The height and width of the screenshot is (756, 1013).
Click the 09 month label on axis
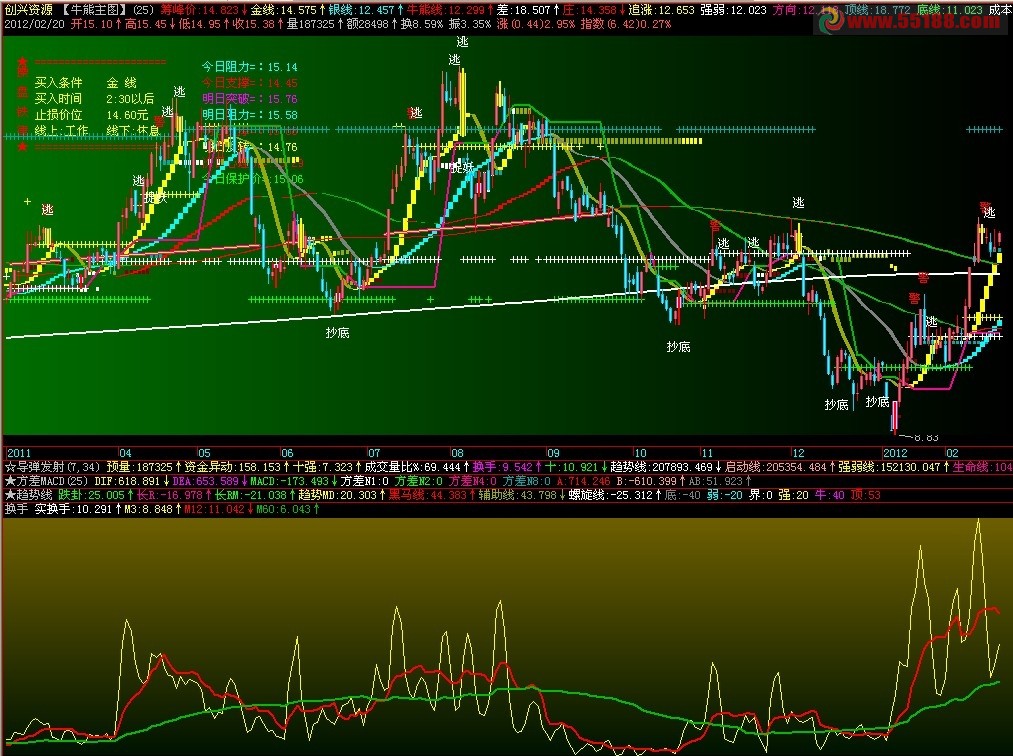(x=553, y=453)
